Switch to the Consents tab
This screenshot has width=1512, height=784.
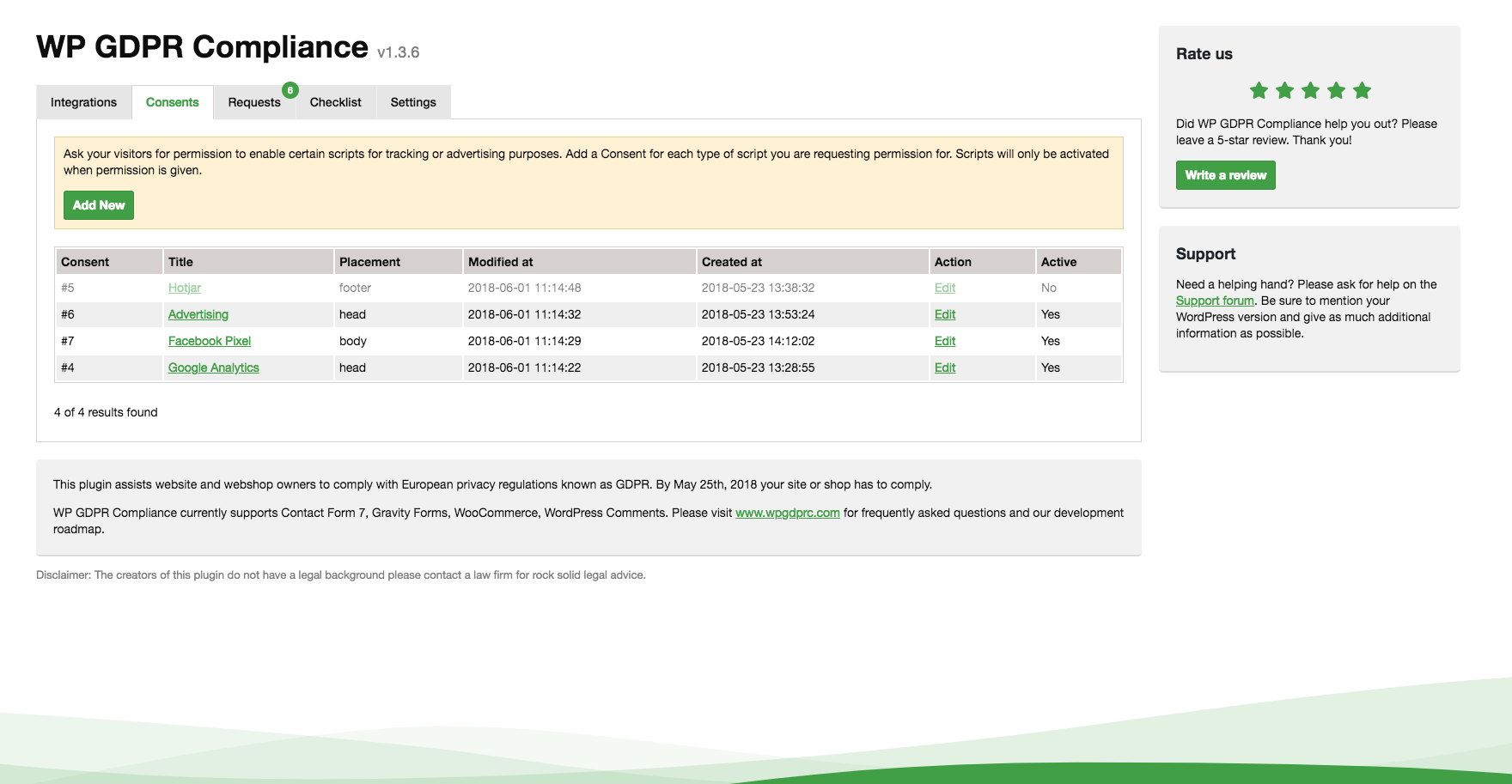(172, 102)
